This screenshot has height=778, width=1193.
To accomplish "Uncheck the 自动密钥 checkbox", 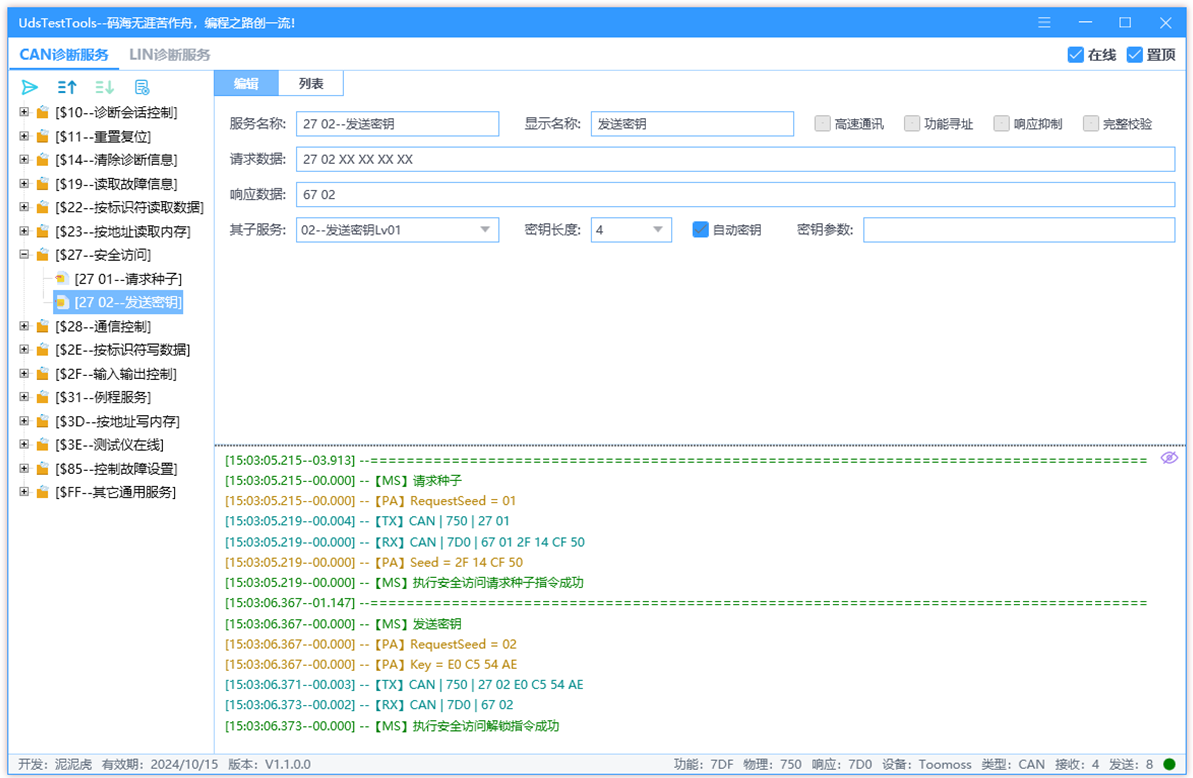I will 700,230.
